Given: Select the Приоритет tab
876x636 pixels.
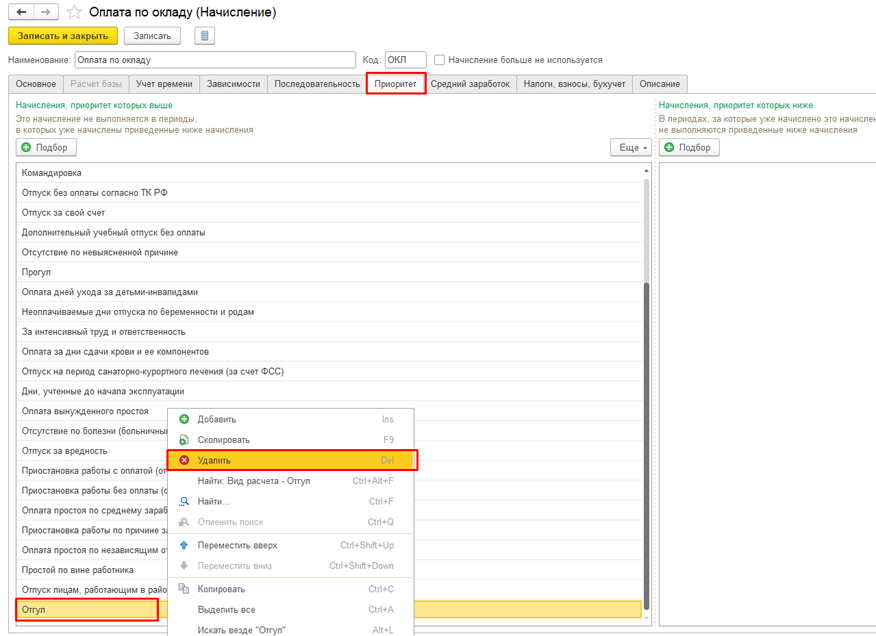Looking at the screenshot, I should click(x=396, y=84).
